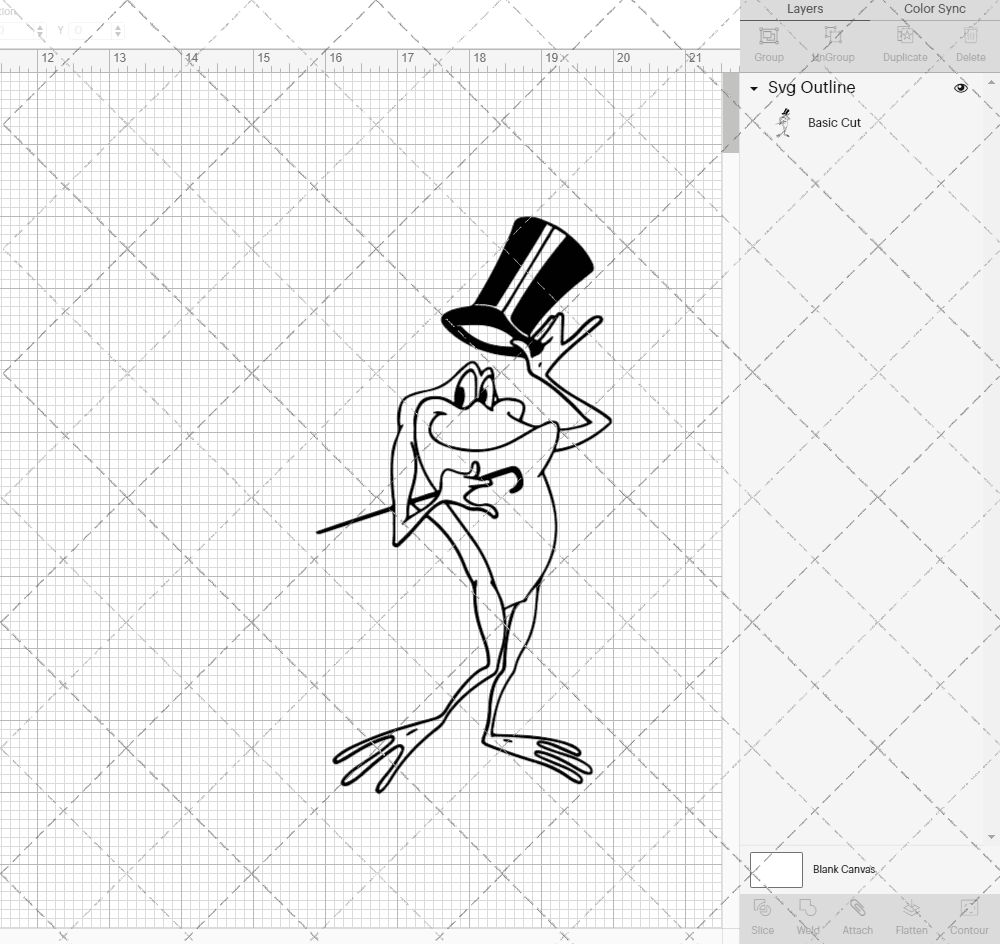
Task: Click the Y position stepper arrows
Action: (x=118, y=30)
